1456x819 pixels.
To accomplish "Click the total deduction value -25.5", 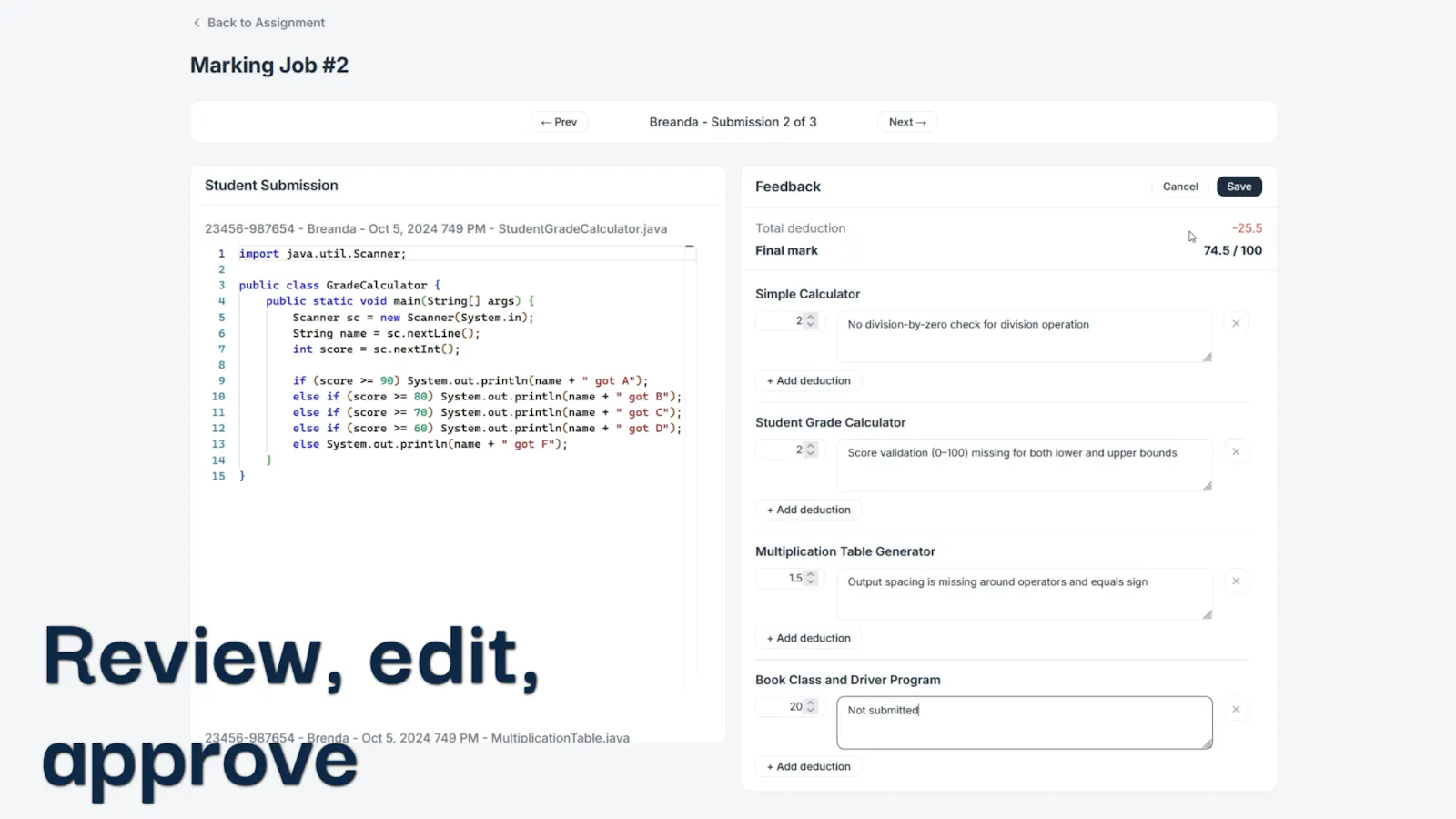I will click(x=1247, y=228).
